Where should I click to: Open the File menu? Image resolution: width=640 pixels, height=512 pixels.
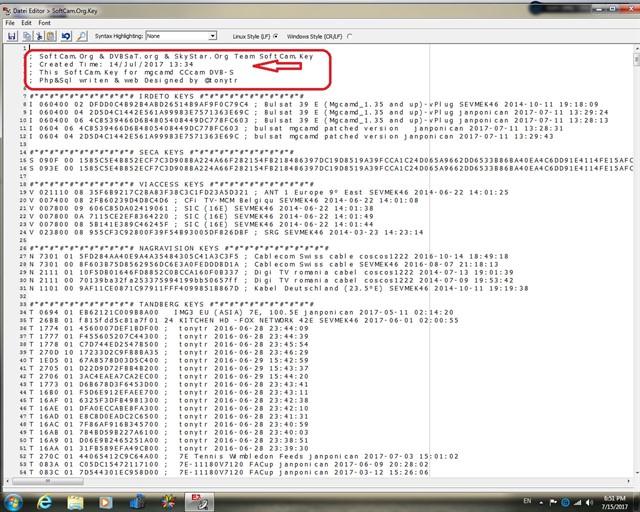10,23
